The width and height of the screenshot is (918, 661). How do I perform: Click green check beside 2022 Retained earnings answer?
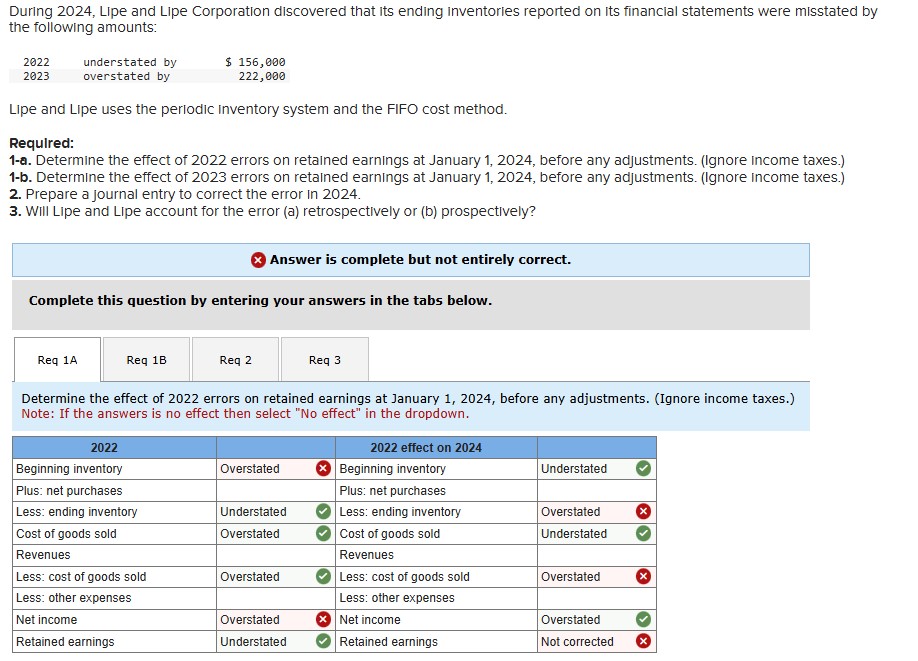[323, 642]
